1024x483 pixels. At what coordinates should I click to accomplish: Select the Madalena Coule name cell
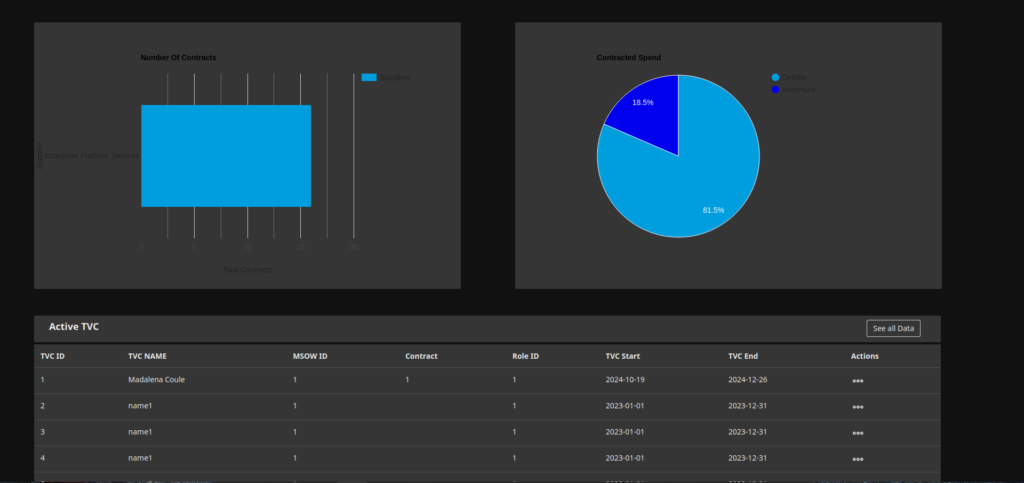157,380
